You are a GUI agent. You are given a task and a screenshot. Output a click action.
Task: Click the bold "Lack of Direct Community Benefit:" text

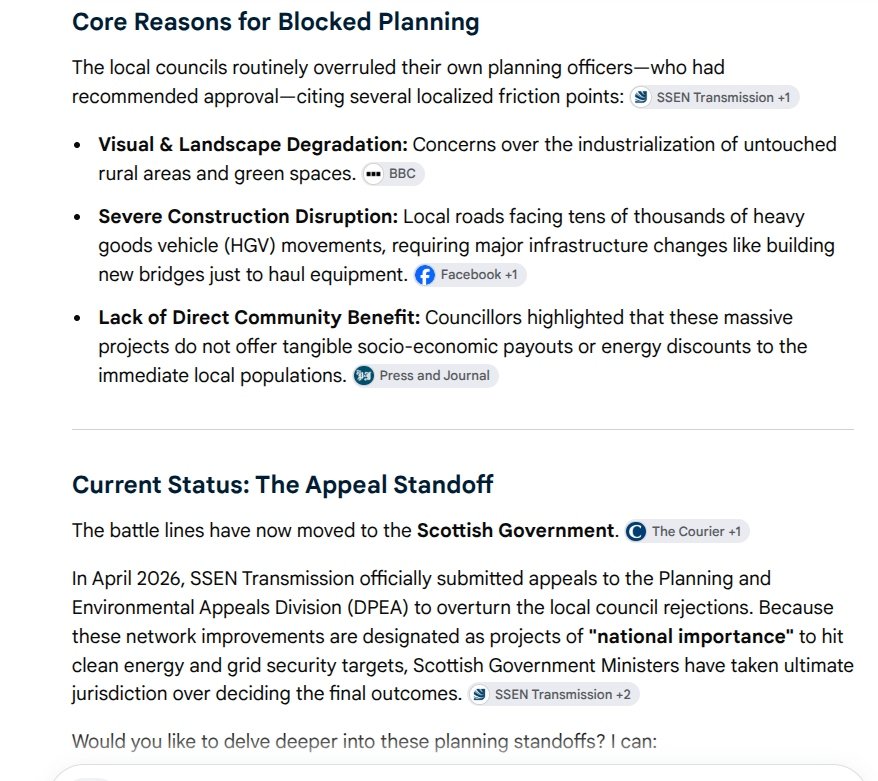point(259,317)
